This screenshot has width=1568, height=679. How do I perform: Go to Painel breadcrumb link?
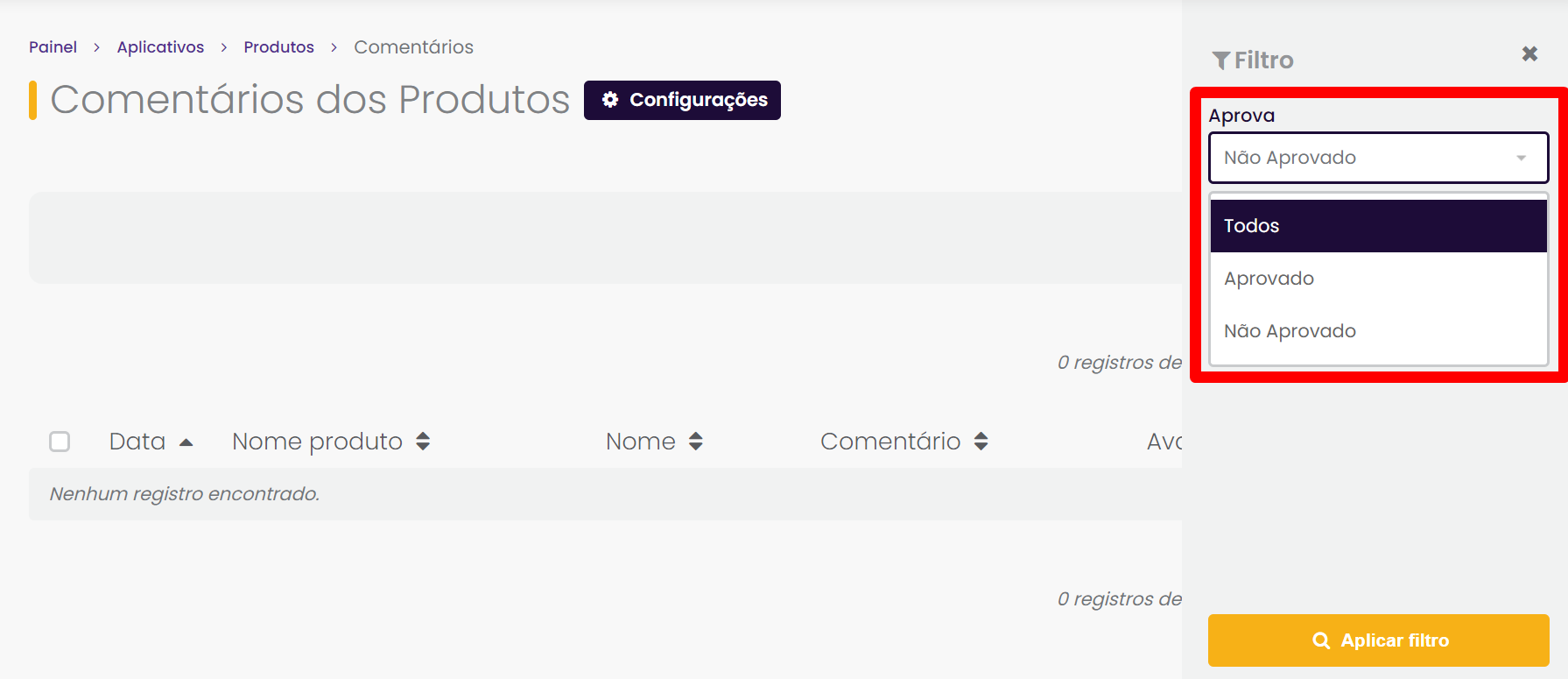coord(53,47)
